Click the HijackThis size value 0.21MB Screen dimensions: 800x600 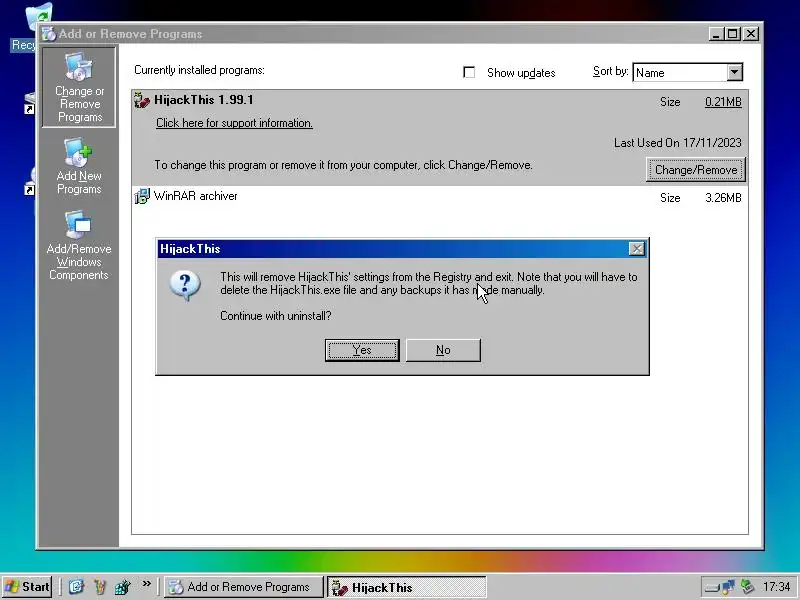pyautogui.click(x=723, y=102)
